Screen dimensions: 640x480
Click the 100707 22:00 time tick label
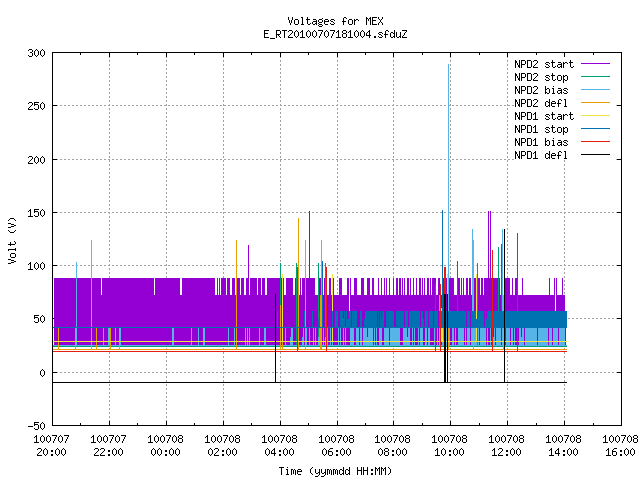pyautogui.click(x=108, y=446)
